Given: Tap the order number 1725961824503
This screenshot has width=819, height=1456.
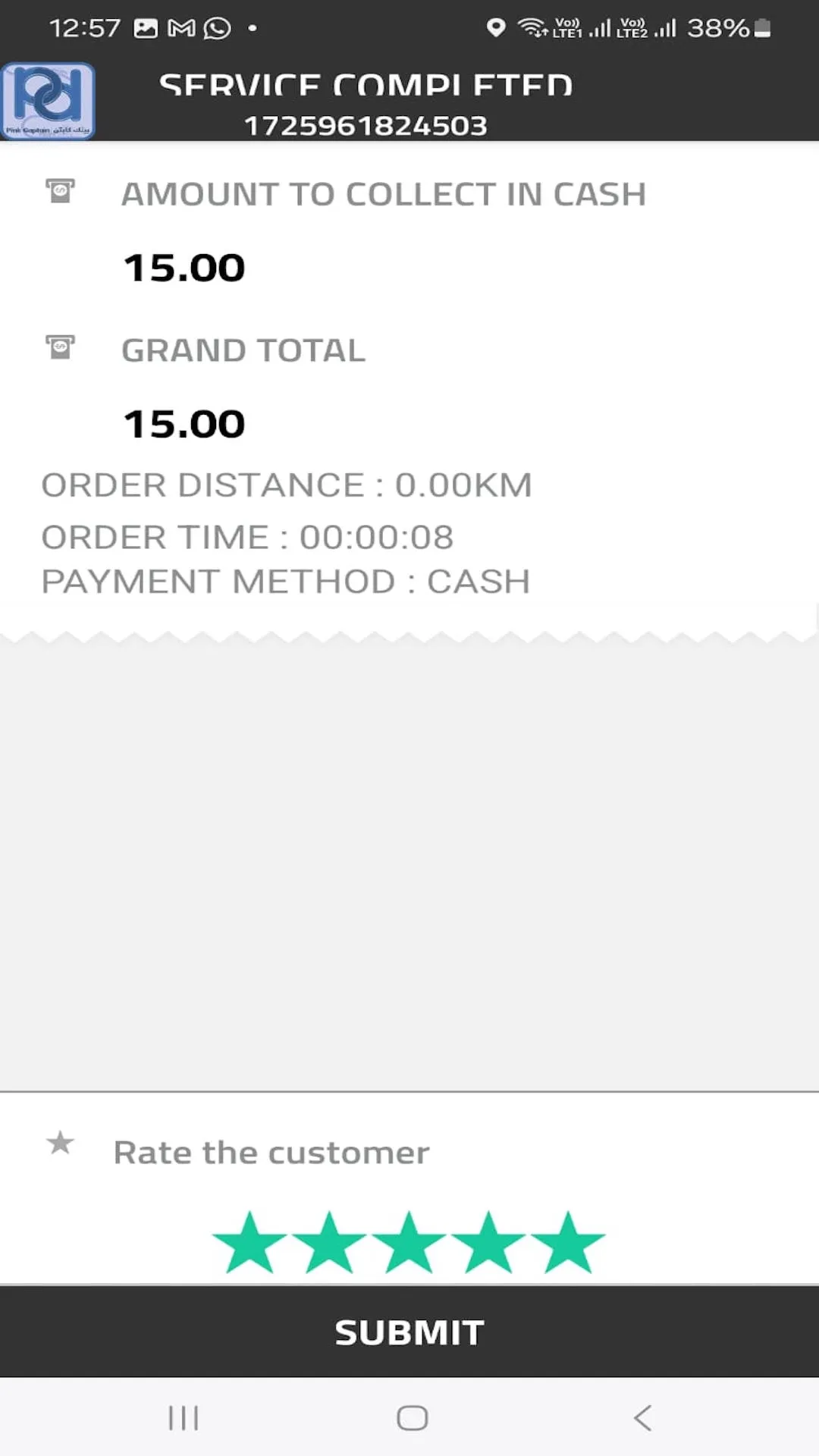Looking at the screenshot, I should click(x=366, y=126).
